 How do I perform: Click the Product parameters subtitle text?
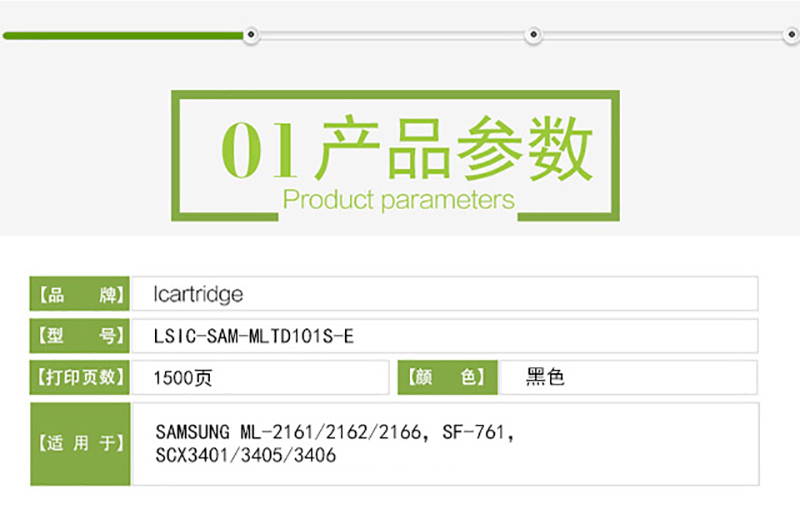point(398,199)
